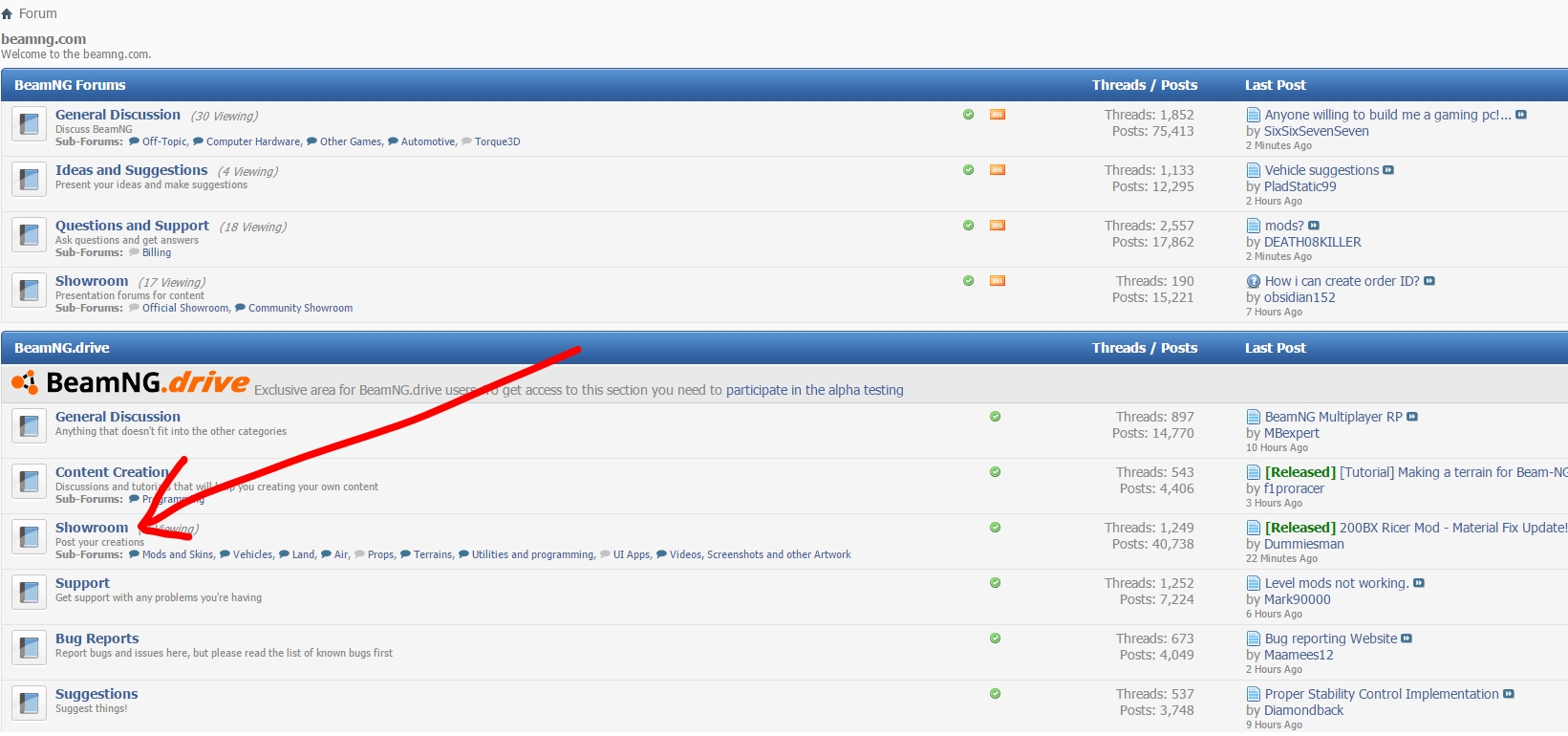1568x736 pixels.
Task: Click go-to-last-post arrow beside Bug reporting Website
Action: pos(1407,639)
